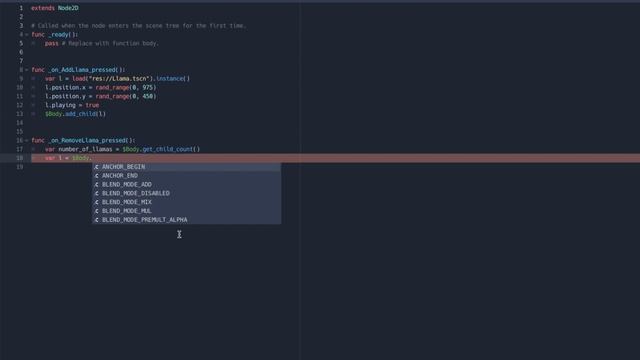
Task: Click line number 9 in the gutter
Action: [x=21, y=79]
